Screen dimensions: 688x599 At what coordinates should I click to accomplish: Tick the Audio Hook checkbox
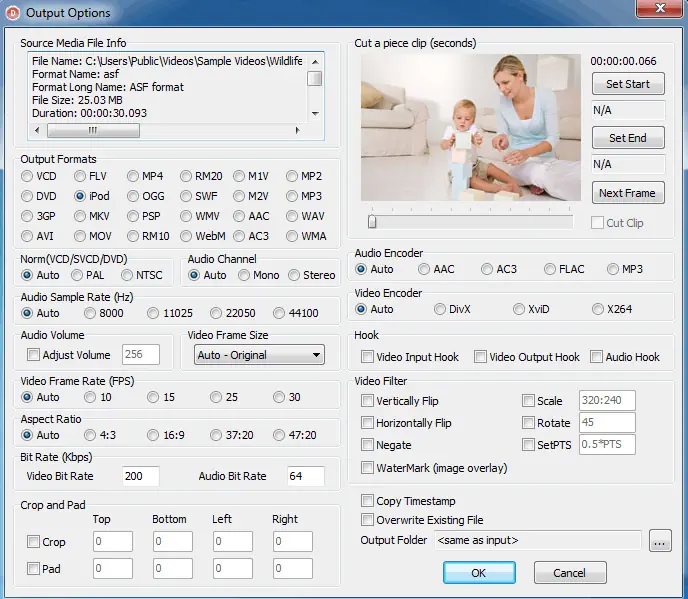596,357
